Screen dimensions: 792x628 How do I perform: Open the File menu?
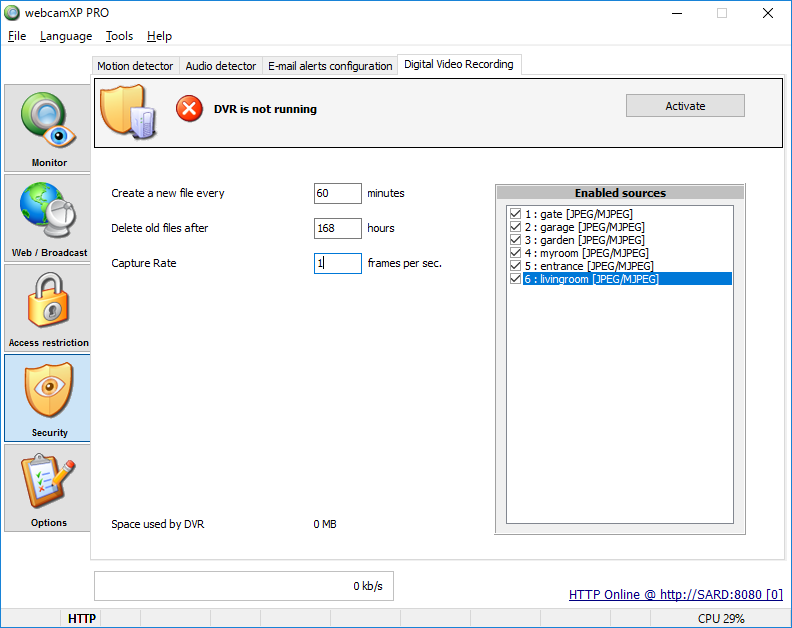pos(17,36)
